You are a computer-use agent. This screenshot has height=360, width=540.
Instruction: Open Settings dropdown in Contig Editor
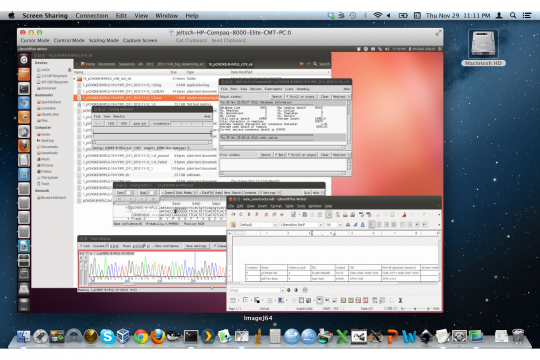pos(271,193)
